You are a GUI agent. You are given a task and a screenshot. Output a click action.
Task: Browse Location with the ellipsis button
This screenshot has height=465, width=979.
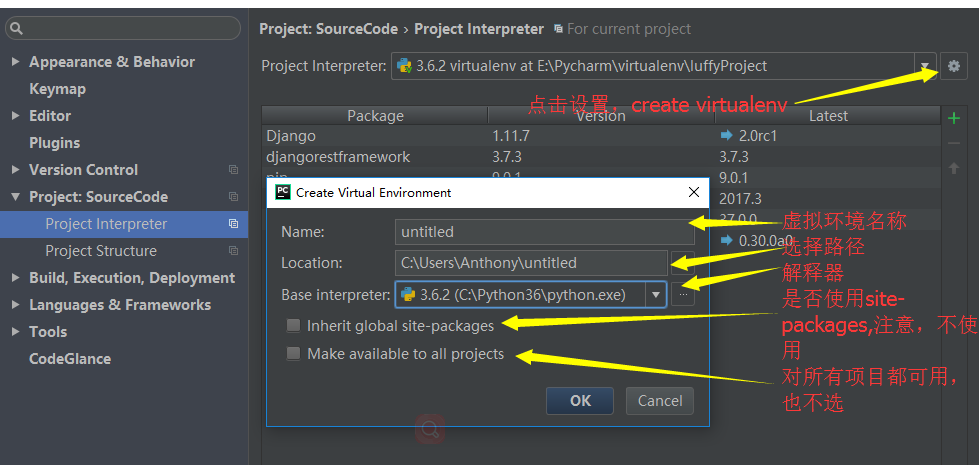pyautogui.click(x=682, y=263)
